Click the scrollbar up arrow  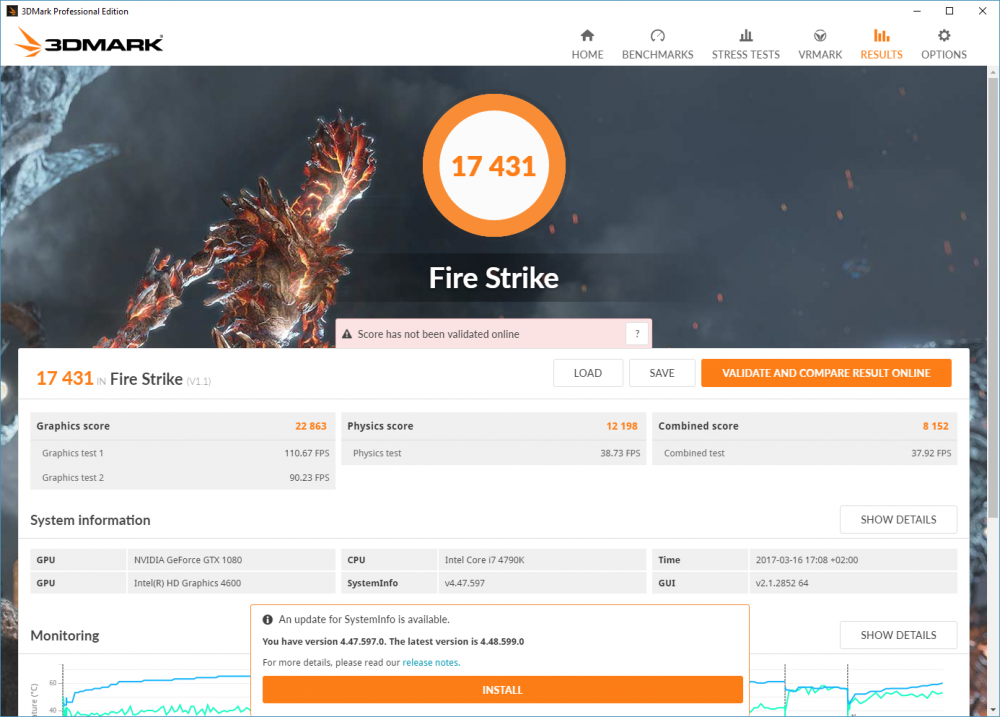pos(993,72)
